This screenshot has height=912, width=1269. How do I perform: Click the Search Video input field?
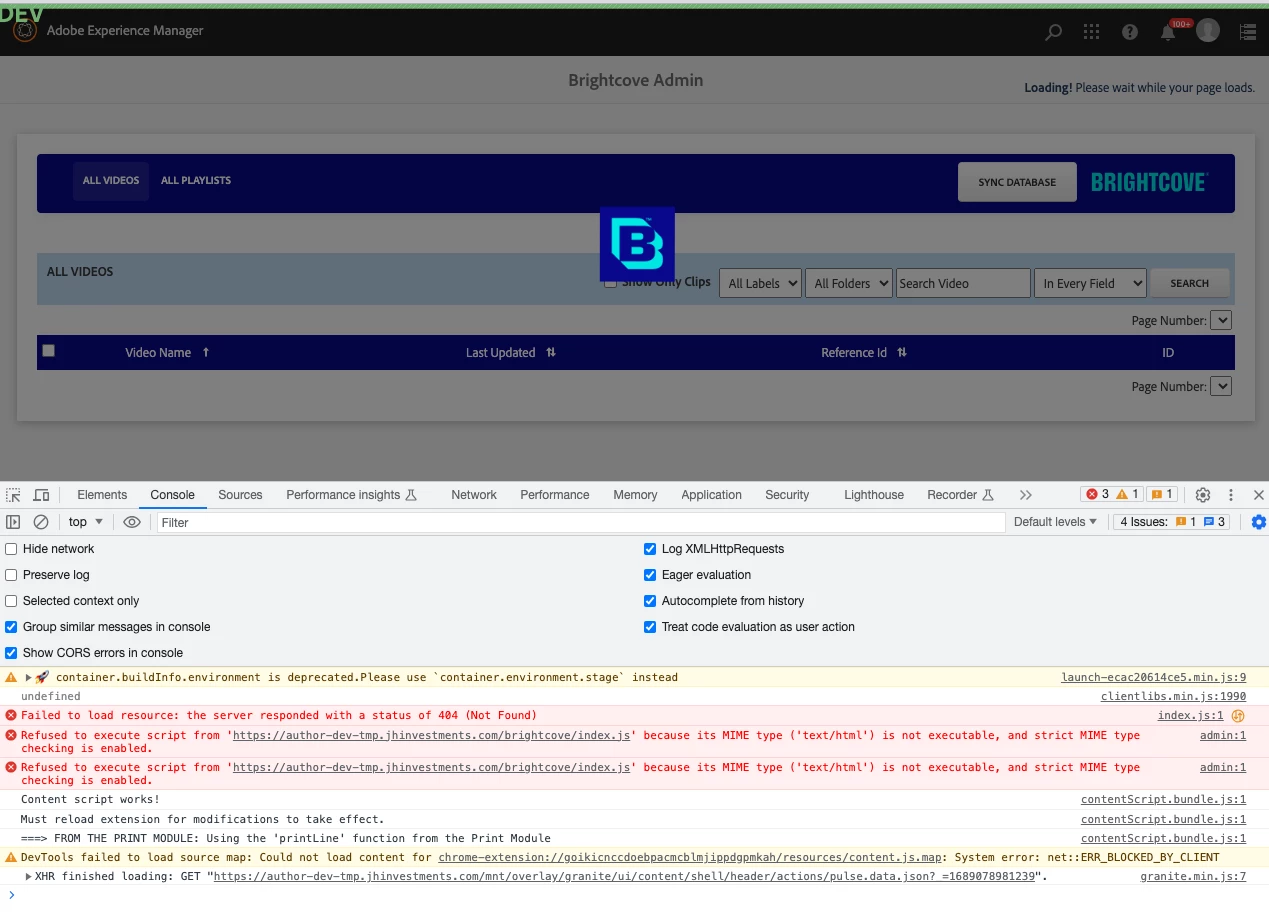(963, 283)
